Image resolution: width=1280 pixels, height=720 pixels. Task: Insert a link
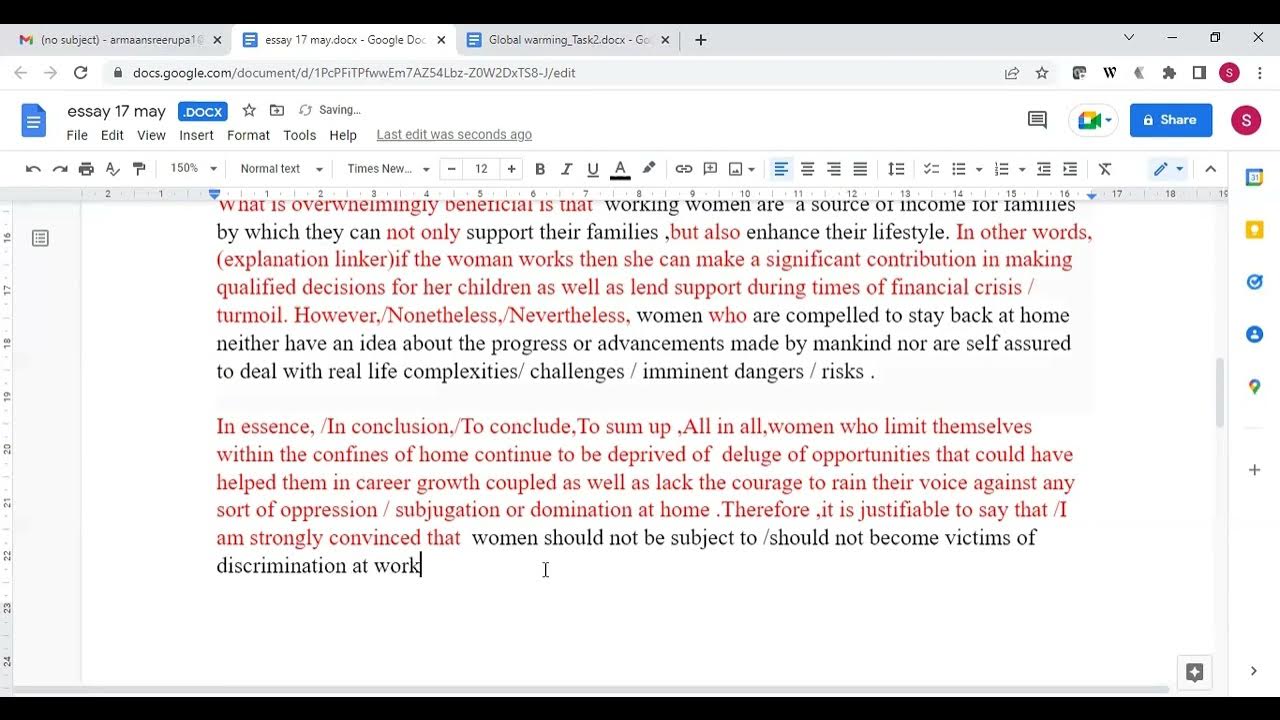[x=684, y=169]
